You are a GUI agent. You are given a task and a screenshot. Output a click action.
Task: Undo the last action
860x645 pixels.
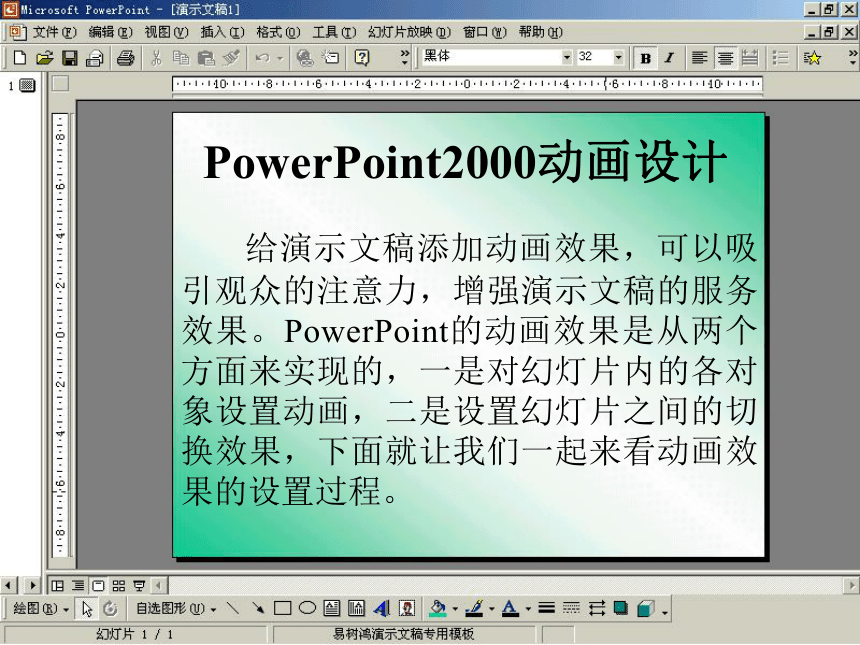coord(263,58)
